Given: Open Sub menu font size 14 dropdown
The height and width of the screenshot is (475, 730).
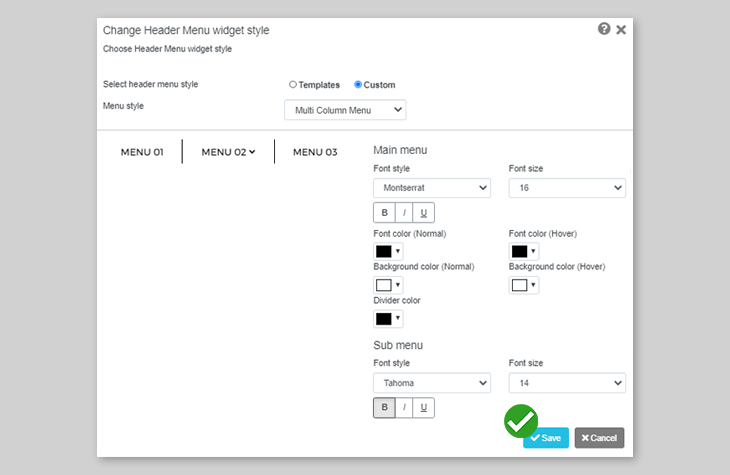Looking at the screenshot, I should pos(567,383).
